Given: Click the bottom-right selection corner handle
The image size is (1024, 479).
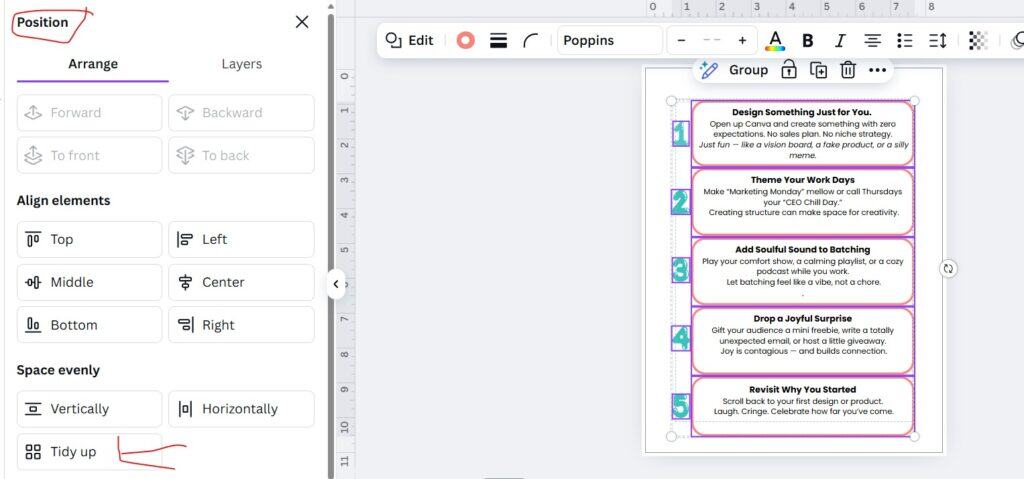Looking at the screenshot, I should tap(914, 437).
